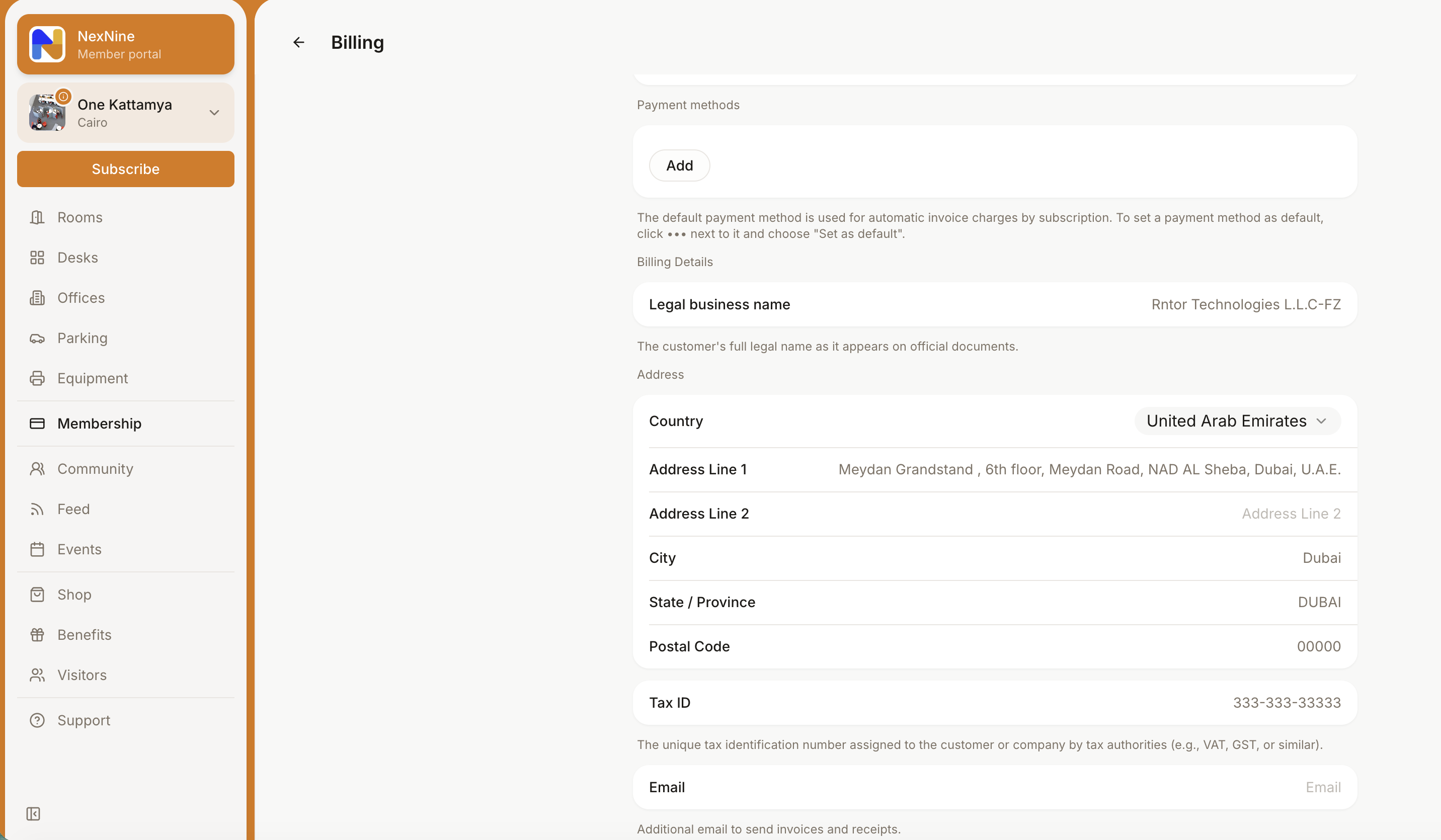Expand the One Kattamya location selector
Screen dimensions: 1441x840
pyautogui.click(x=126, y=113)
